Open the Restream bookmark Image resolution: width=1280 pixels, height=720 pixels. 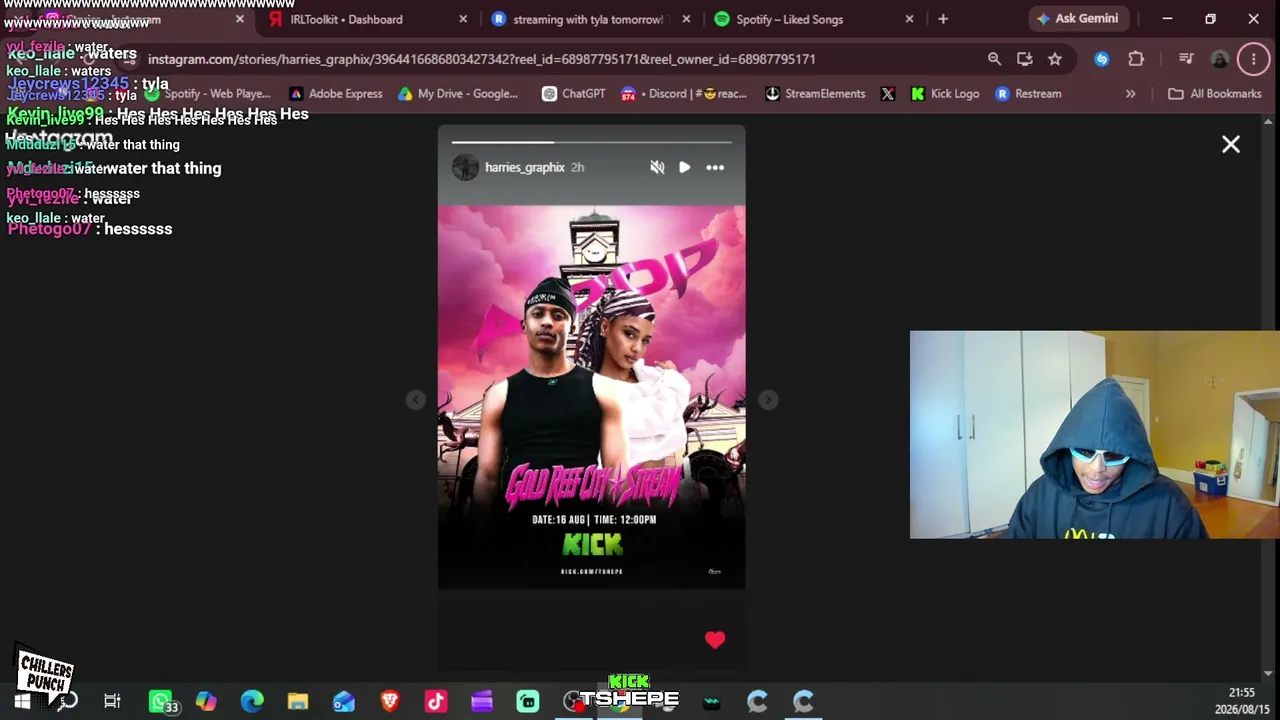1029,94
